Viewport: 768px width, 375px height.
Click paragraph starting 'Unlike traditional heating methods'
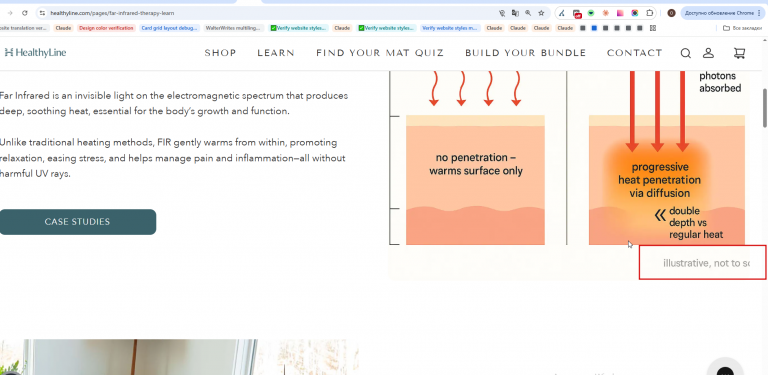[x=172, y=158]
